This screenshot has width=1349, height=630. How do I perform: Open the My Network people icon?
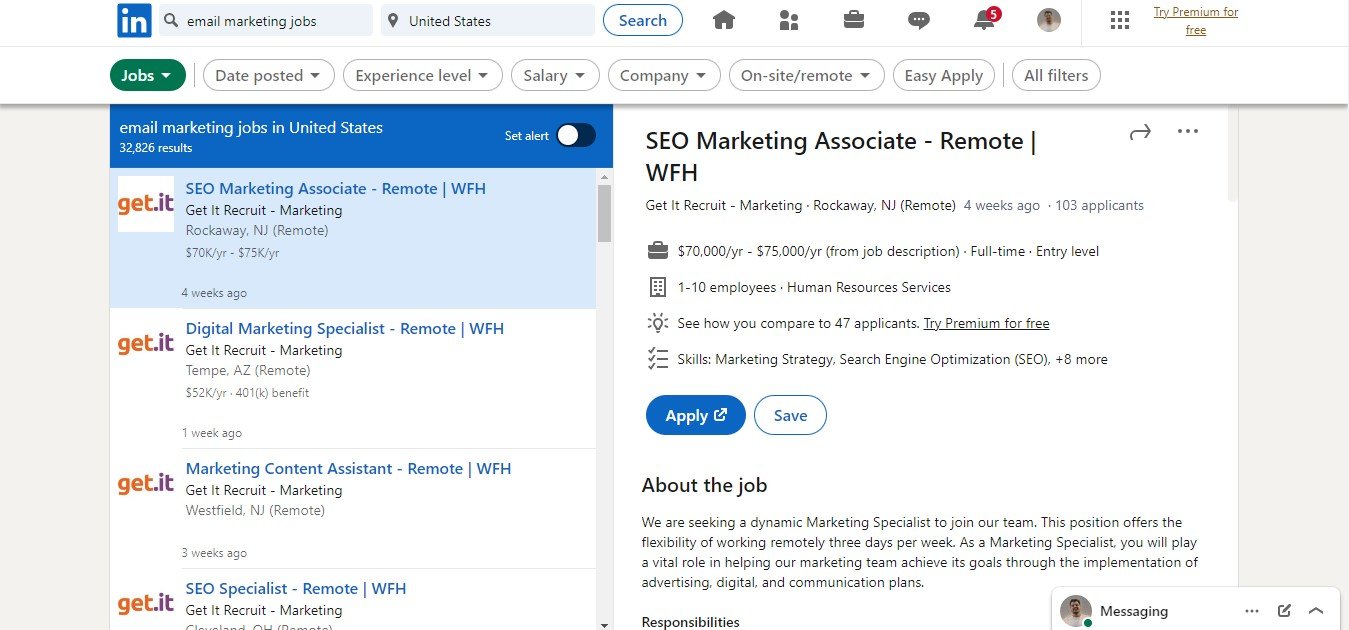789,20
